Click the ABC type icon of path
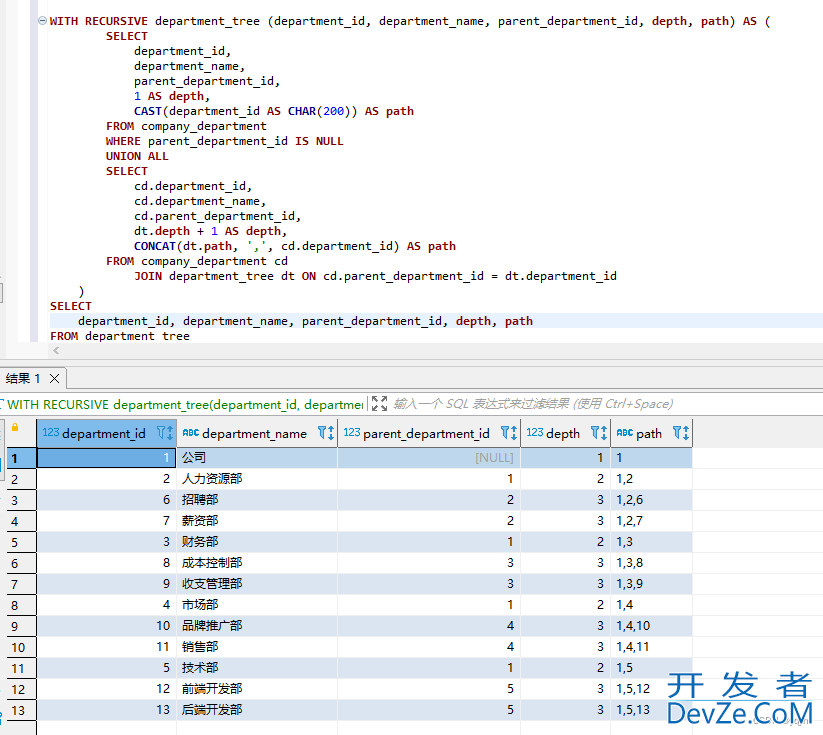The image size is (823, 735). (625, 433)
